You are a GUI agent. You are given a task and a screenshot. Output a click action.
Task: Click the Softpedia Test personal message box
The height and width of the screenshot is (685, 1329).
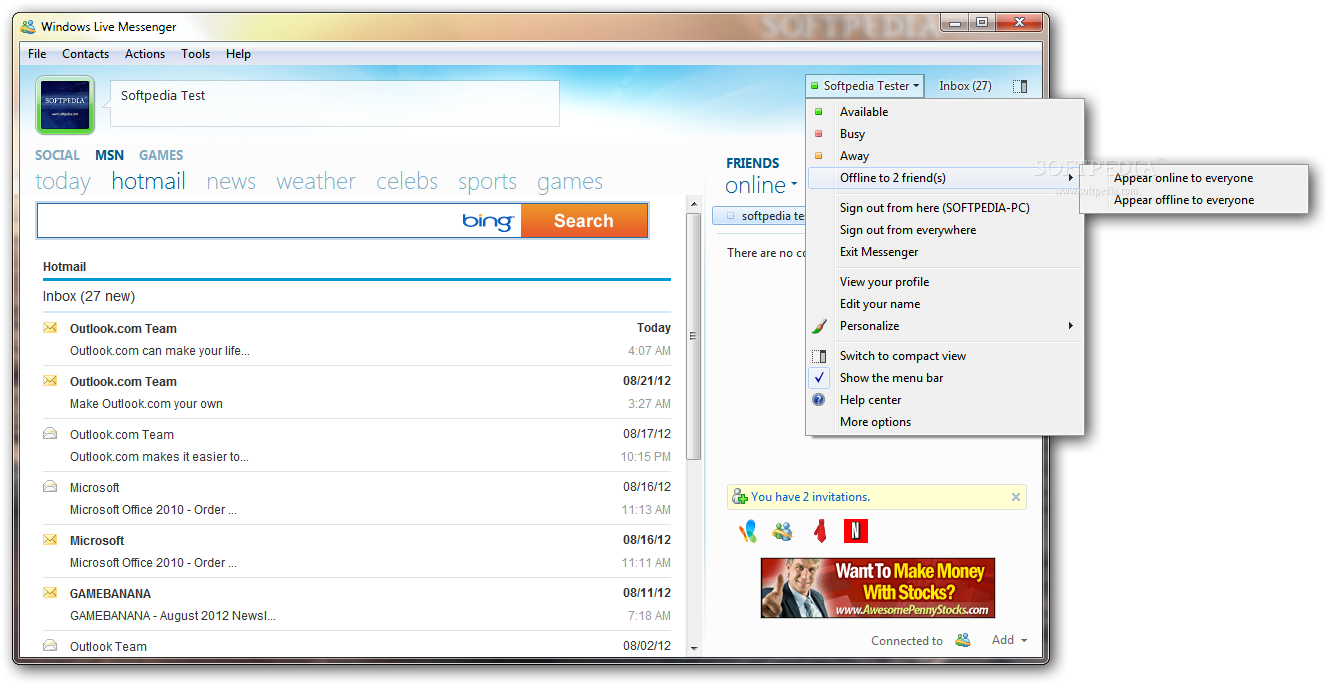click(x=334, y=103)
